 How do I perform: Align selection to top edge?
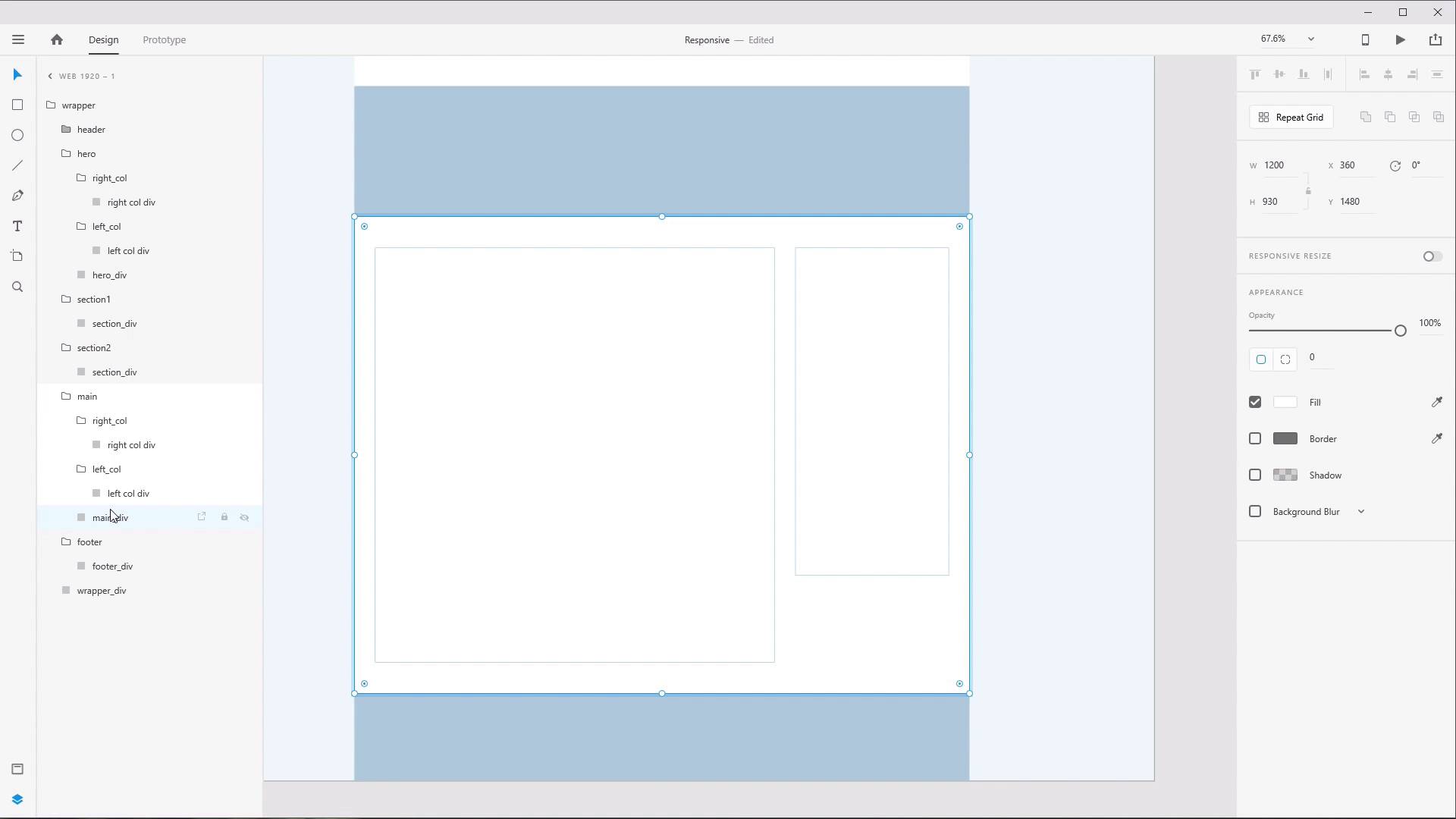coord(1255,74)
